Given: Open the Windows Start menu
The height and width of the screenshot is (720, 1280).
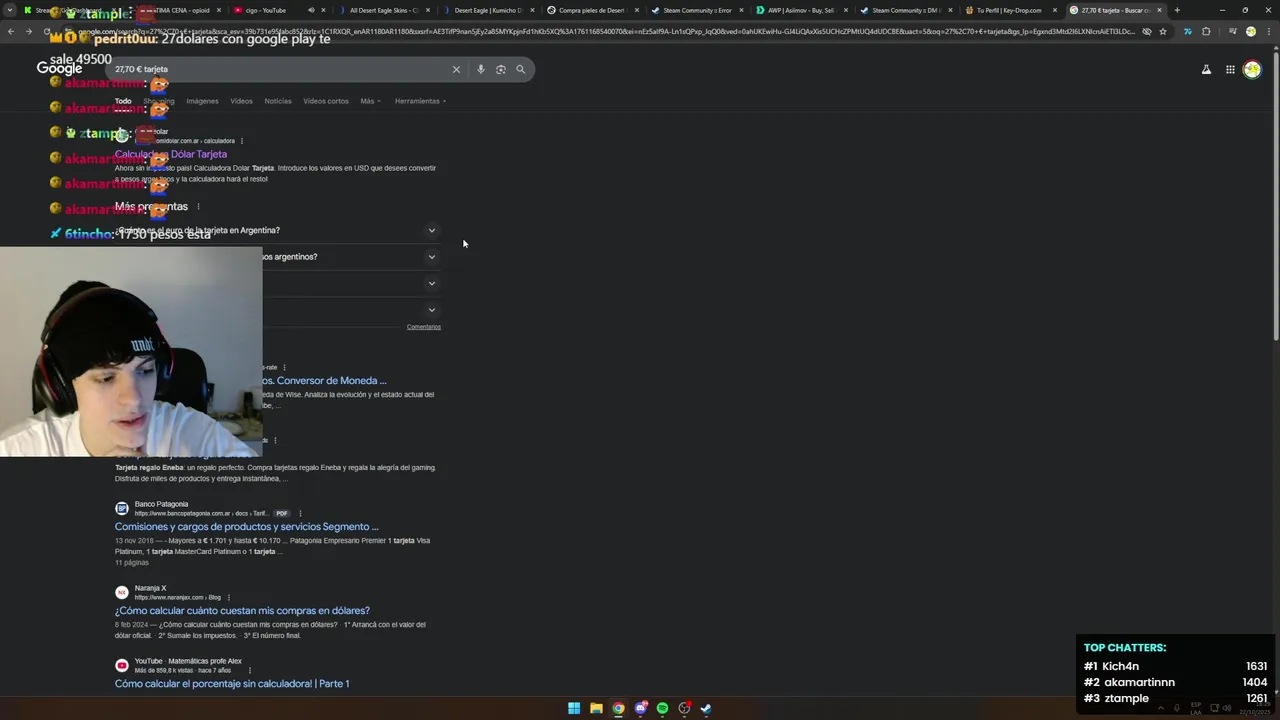Looking at the screenshot, I should pyautogui.click(x=574, y=708).
